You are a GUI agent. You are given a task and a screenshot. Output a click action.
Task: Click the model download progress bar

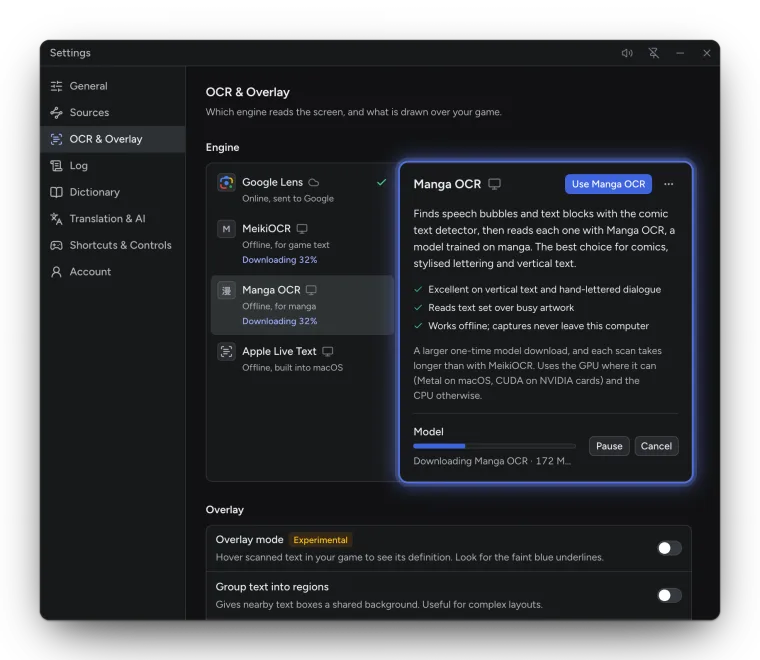point(494,446)
